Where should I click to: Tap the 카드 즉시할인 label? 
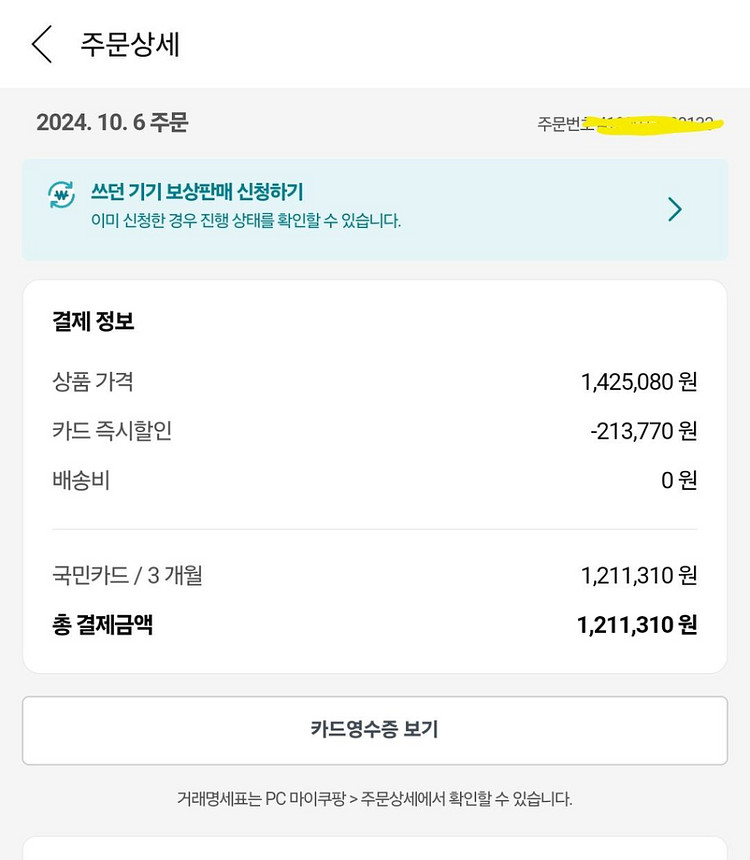click(112, 431)
